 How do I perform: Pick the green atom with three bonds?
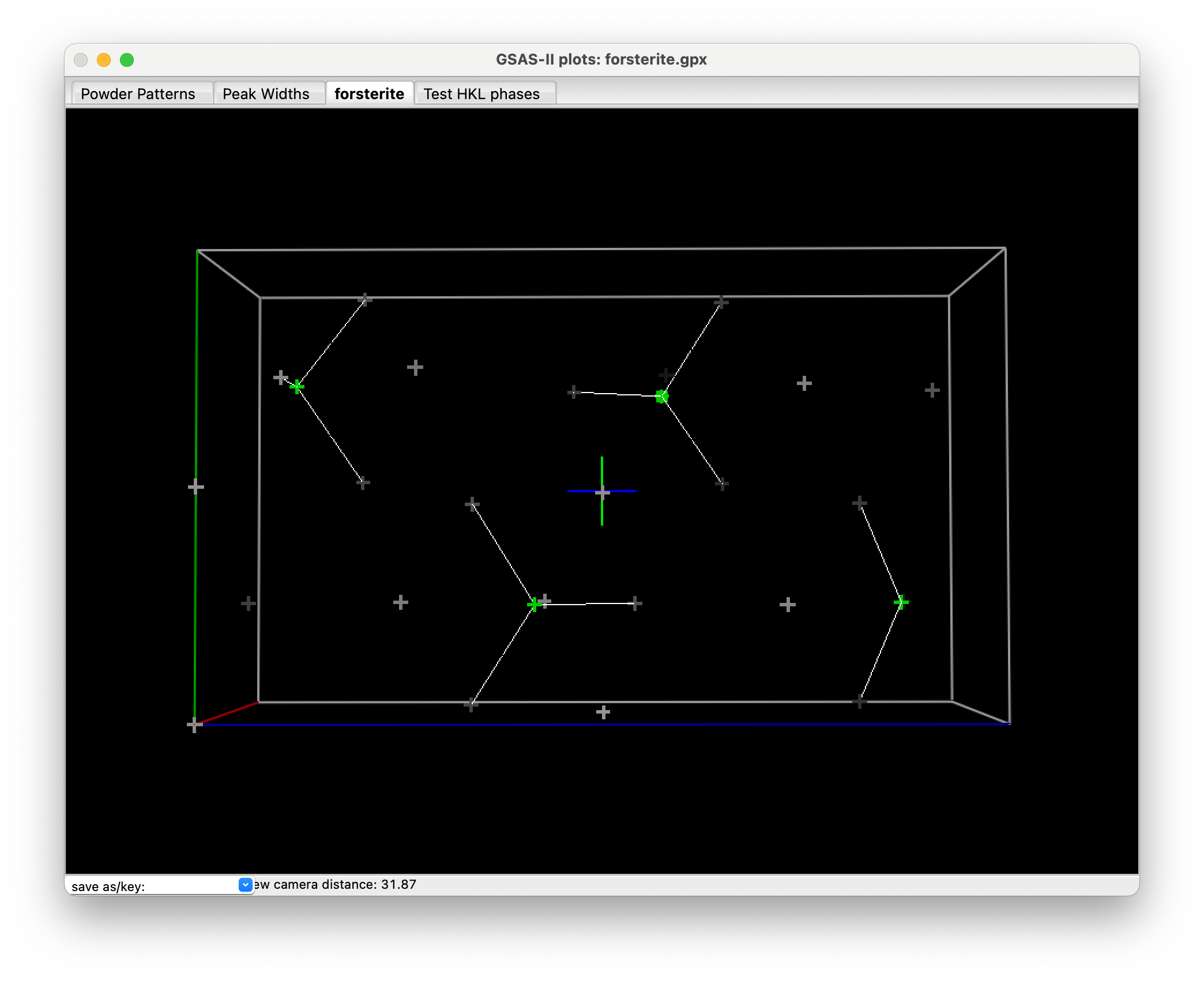tap(662, 396)
